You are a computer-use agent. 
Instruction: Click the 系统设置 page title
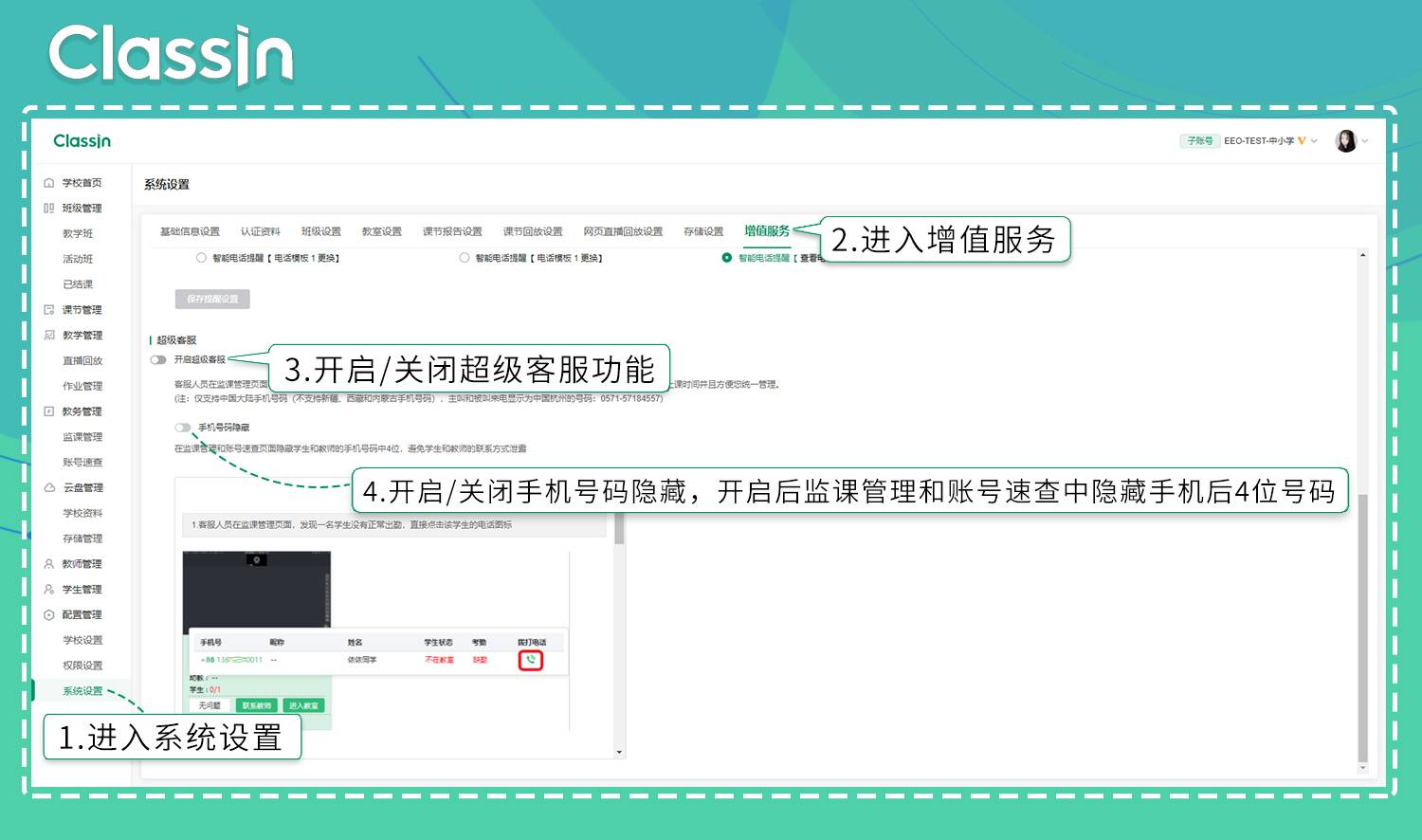167,184
